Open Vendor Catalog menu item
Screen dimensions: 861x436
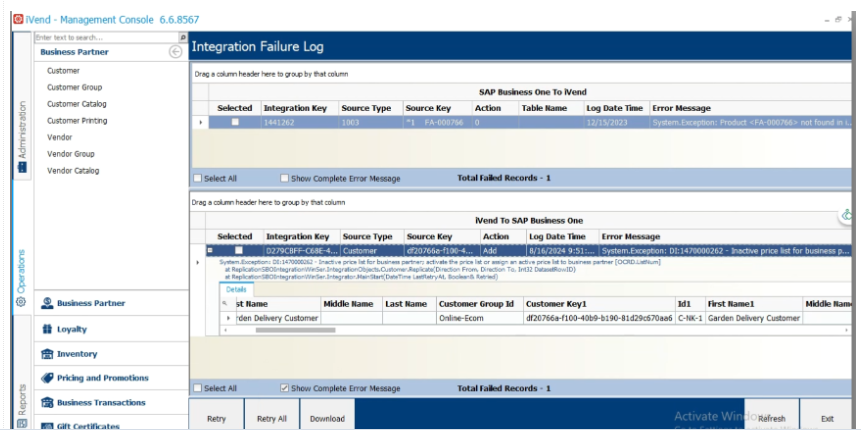click(73, 171)
